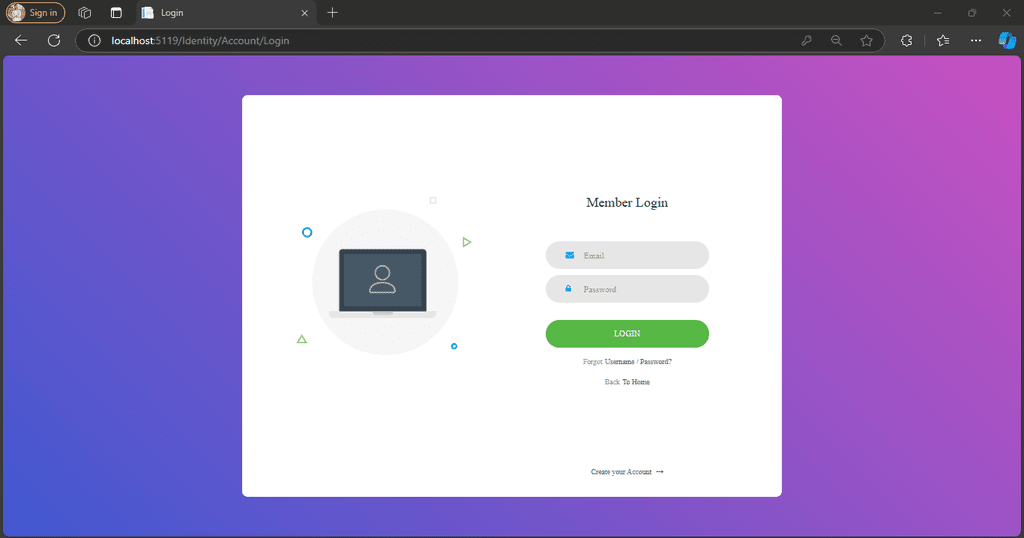The image size is (1024, 538).
Task: Open the workspaces icon
Action: pos(84,12)
